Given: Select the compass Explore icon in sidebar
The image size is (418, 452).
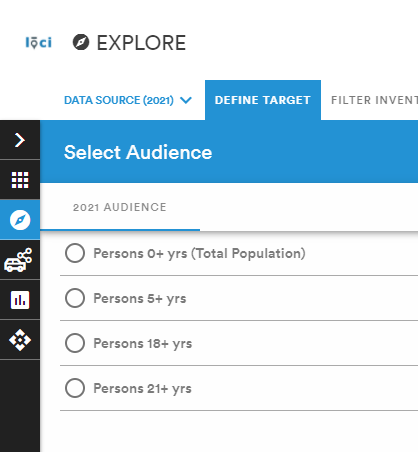Looking at the screenshot, I should (20, 220).
